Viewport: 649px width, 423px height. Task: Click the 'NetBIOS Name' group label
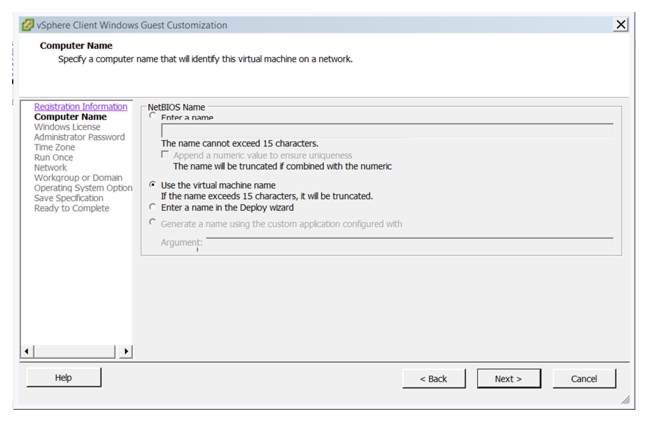(x=176, y=107)
